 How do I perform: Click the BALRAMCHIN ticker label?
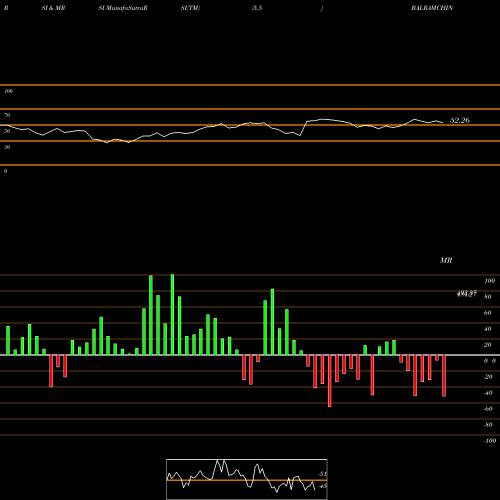(432, 8)
